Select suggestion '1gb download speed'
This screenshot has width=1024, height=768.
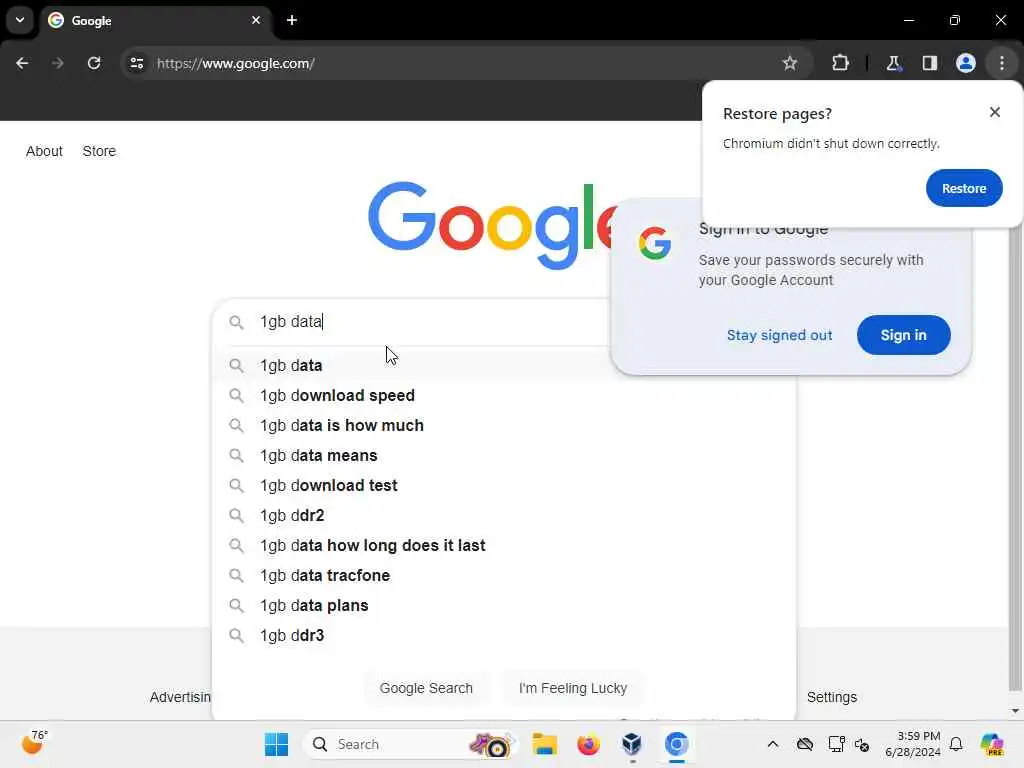pyautogui.click(x=504, y=396)
